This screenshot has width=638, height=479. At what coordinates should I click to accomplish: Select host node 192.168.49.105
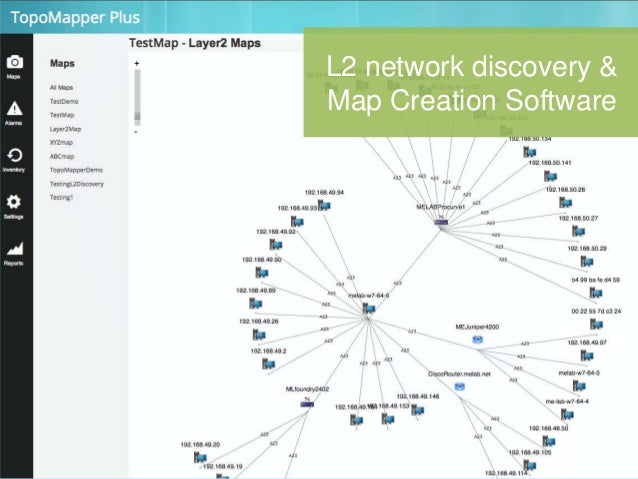529,465
